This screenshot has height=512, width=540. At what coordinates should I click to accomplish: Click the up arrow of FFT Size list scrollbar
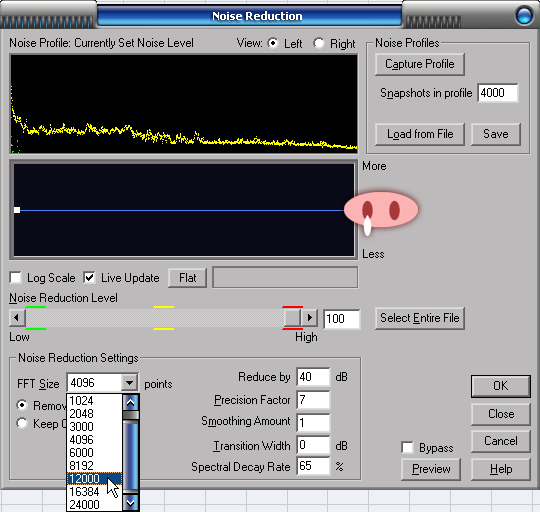[x=131, y=402]
